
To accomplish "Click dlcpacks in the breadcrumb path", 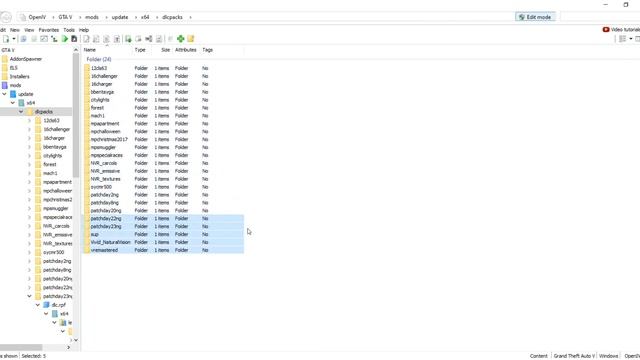I will pyautogui.click(x=172, y=17).
